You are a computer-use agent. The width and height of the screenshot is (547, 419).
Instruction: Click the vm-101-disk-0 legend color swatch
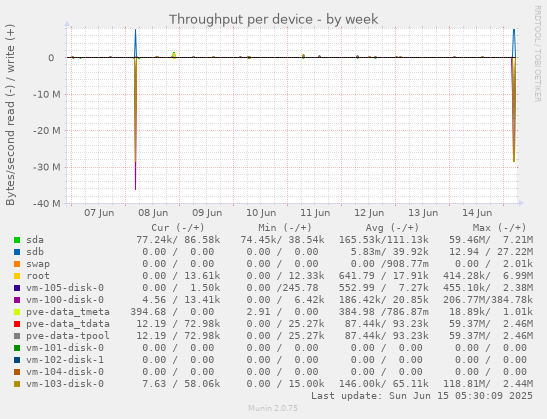(x=17, y=348)
